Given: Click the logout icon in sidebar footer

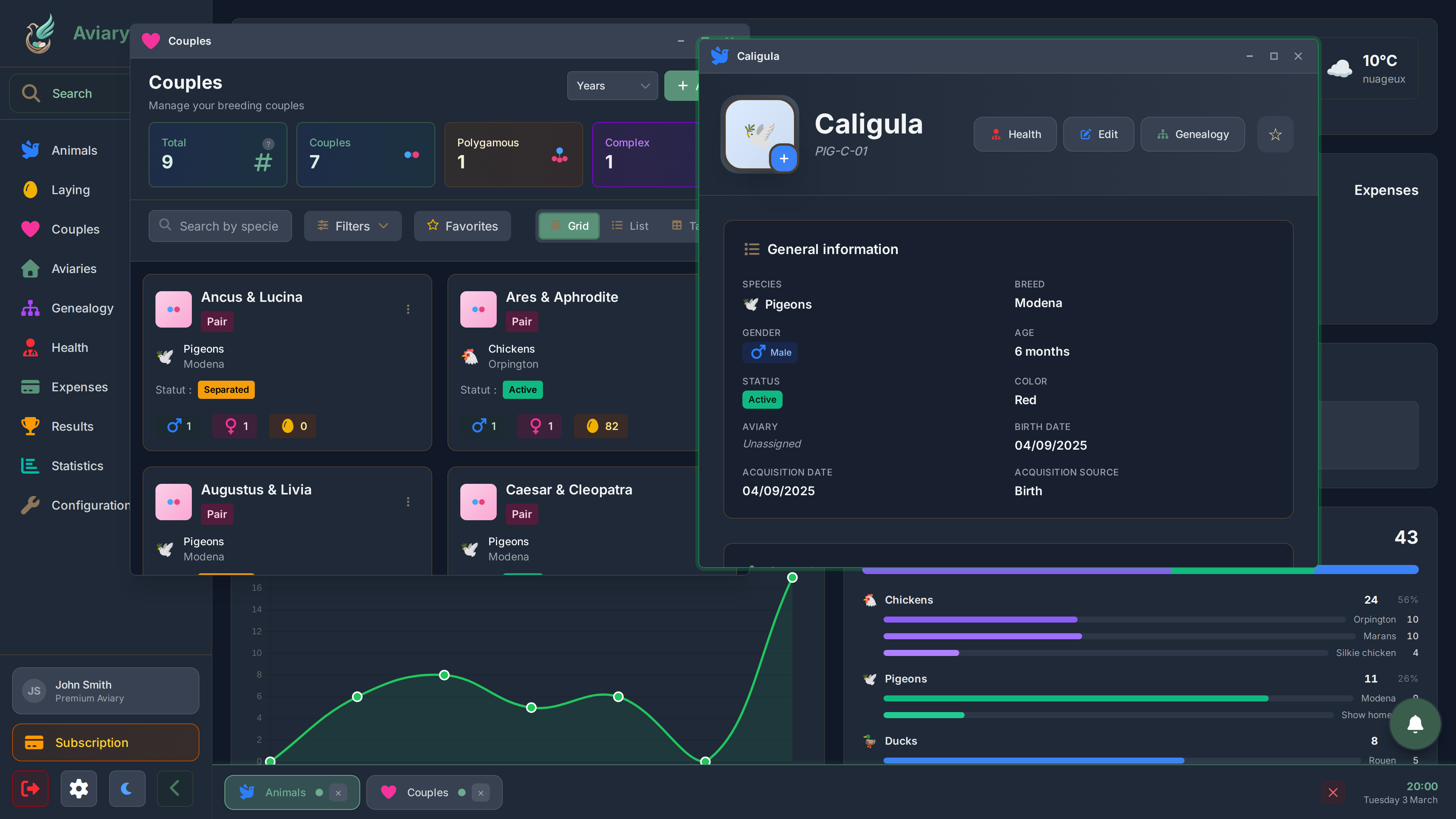Looking at the screenshot, I should click(30, 789).
